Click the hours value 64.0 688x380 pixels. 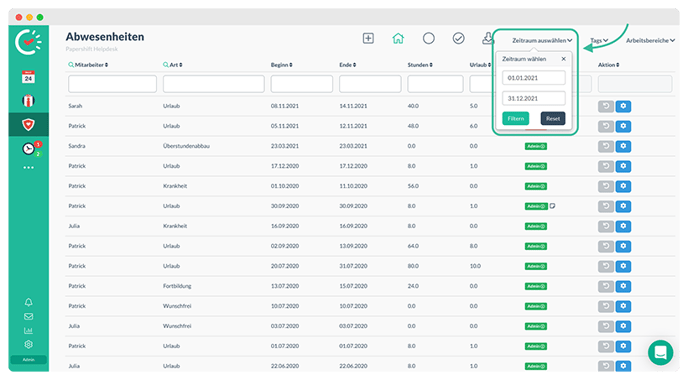coord(413,246)
